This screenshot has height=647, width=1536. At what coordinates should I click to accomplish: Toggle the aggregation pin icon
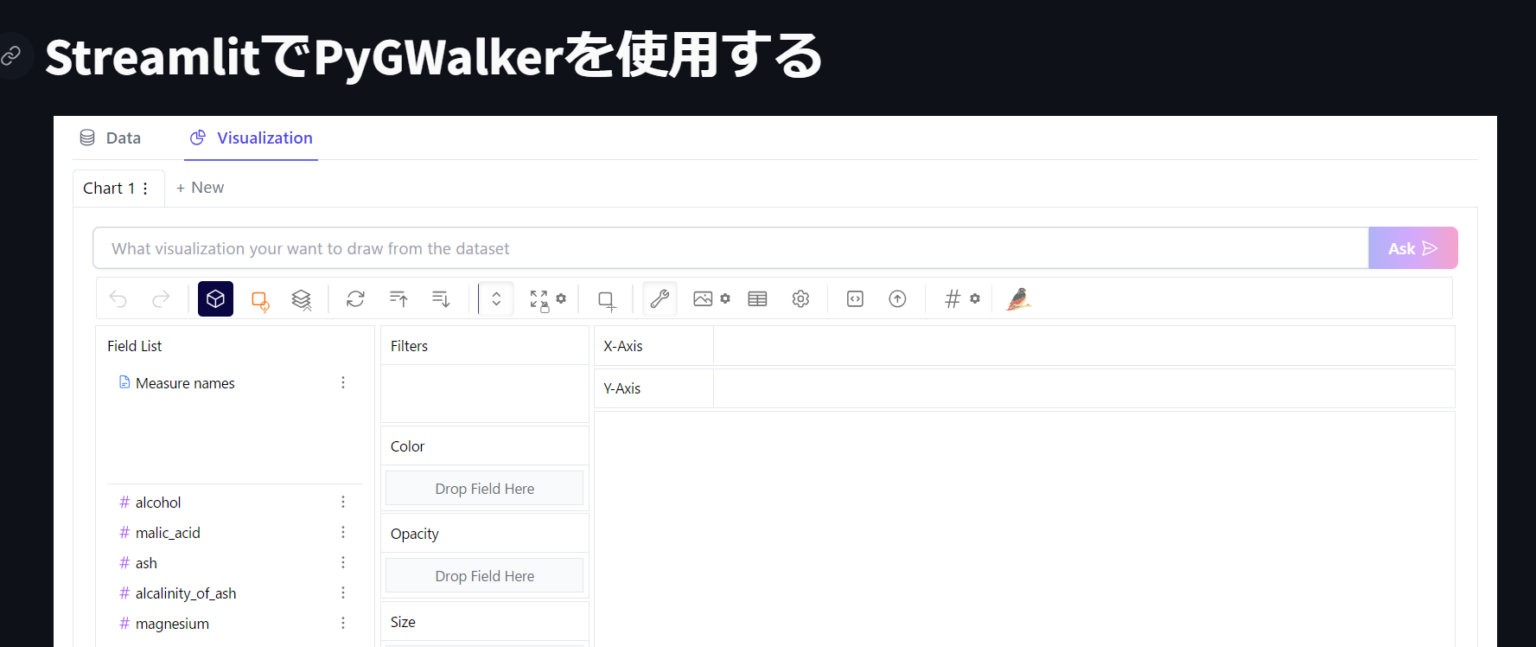click(952, 298)
